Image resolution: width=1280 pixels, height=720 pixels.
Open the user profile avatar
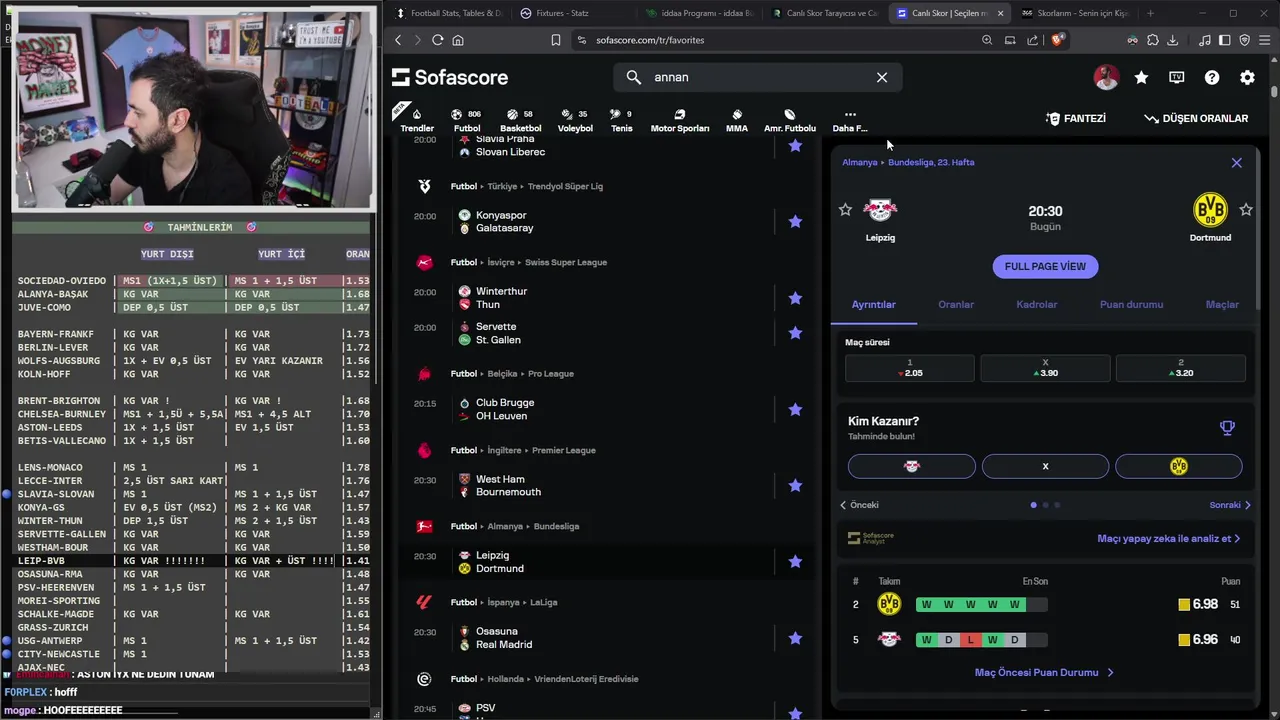tap(1106, 77)
